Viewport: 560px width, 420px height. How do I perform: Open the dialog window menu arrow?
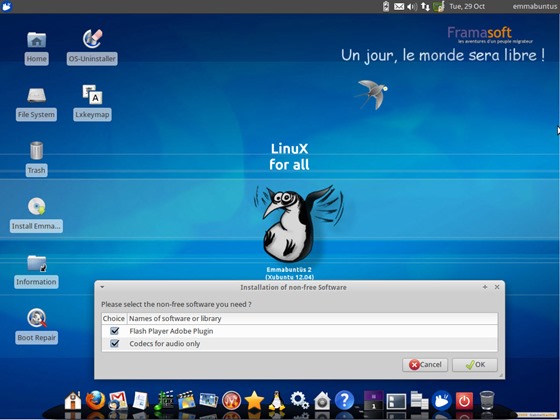(x=102, y=287)
